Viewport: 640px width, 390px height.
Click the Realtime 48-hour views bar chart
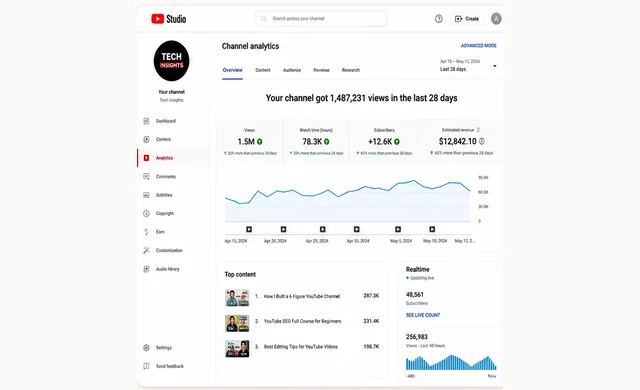451,362
